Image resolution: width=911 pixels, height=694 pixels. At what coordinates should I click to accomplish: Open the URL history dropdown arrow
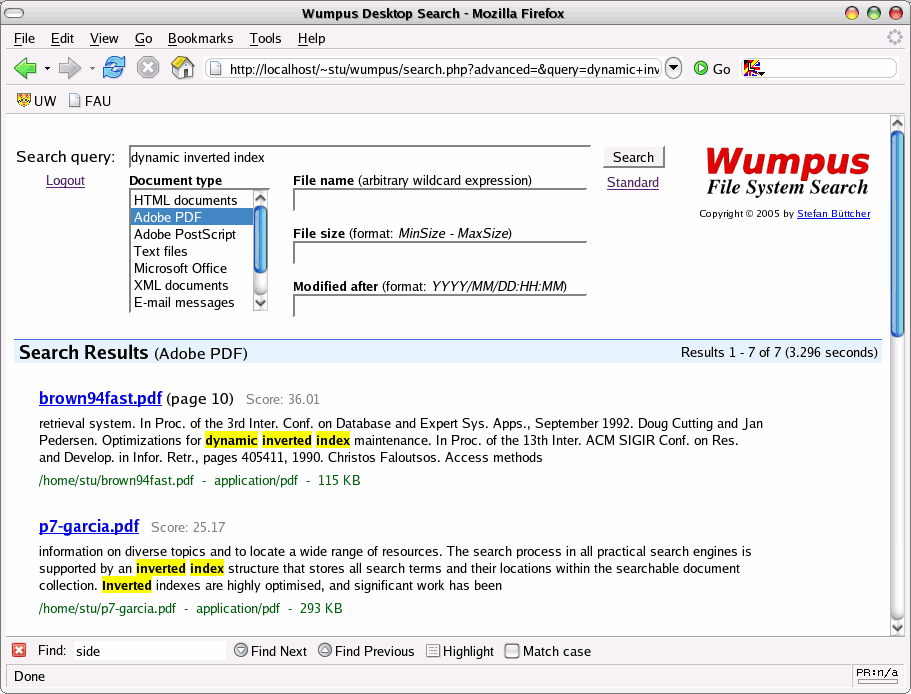(x=673, y=68)
